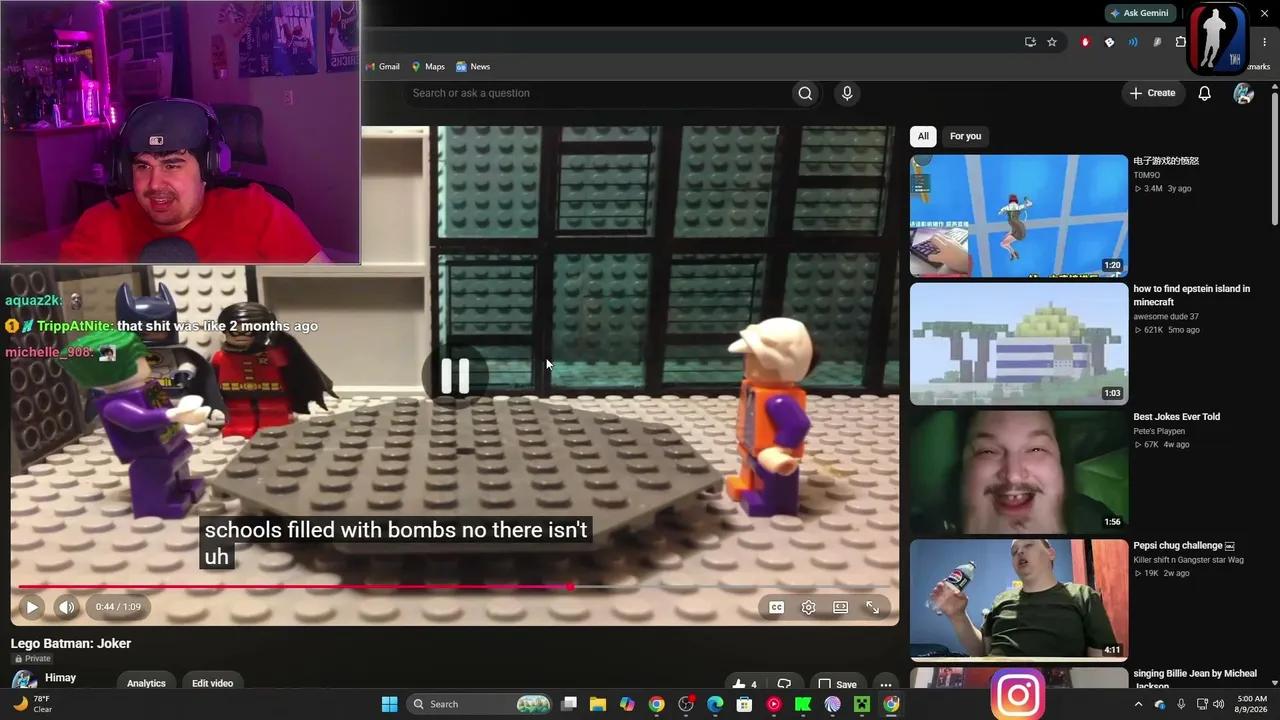Click the red progress bar scrubber
Image resolution: width=1280 pixels, height=720 pixels.
(569, 587)
